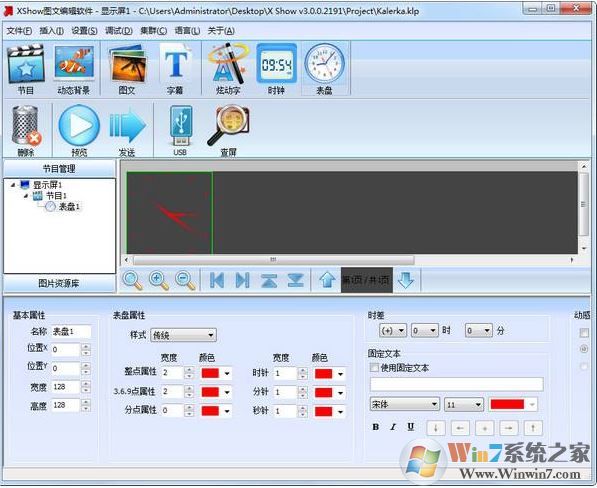Image resolution: width=597 pixels, height=488 pixels.
Task: Insert a 字幕 subtitle area
Action: (175, 69)
